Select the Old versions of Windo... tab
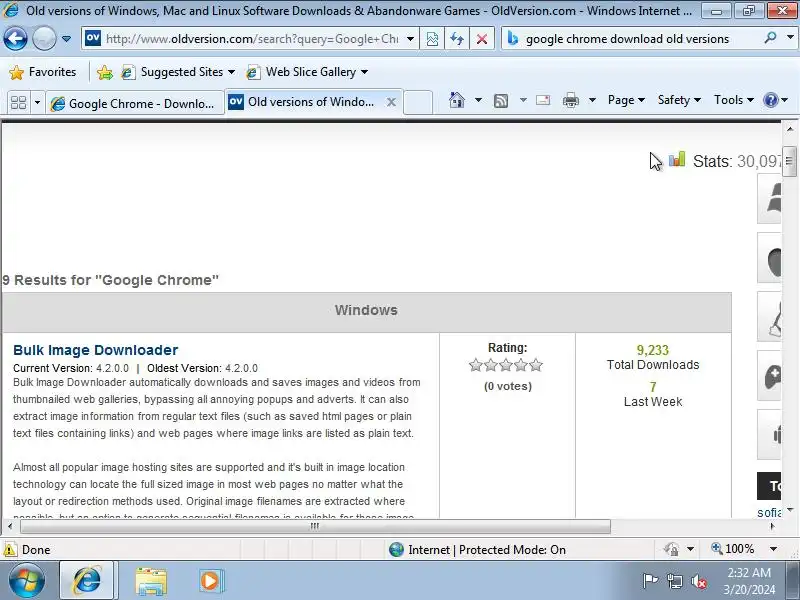The width and height of the screenshot is (800, 600). pos(304,102)
